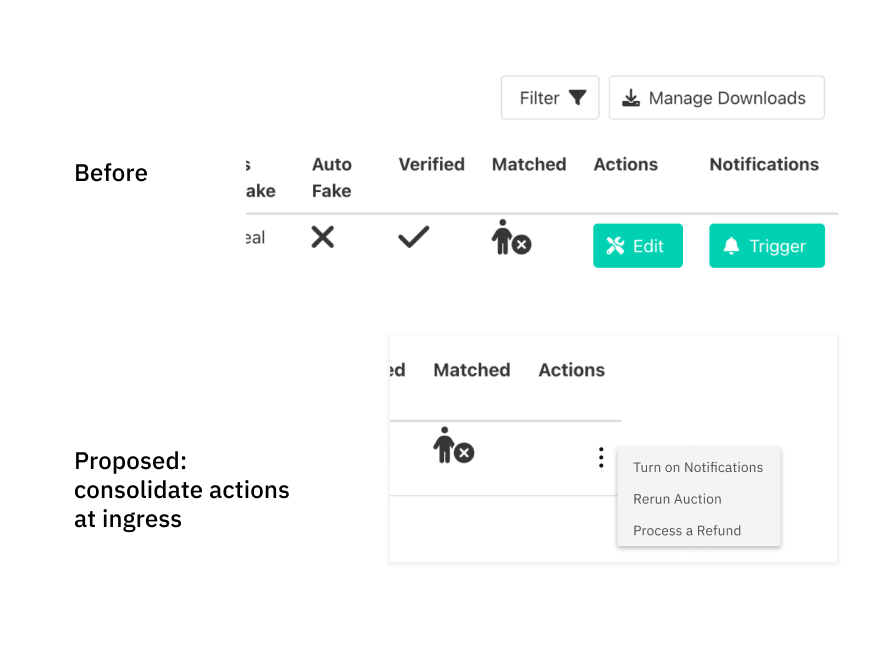Select Process a Refund option
This screenshot has width=896, height=670.
click(687, 531)
